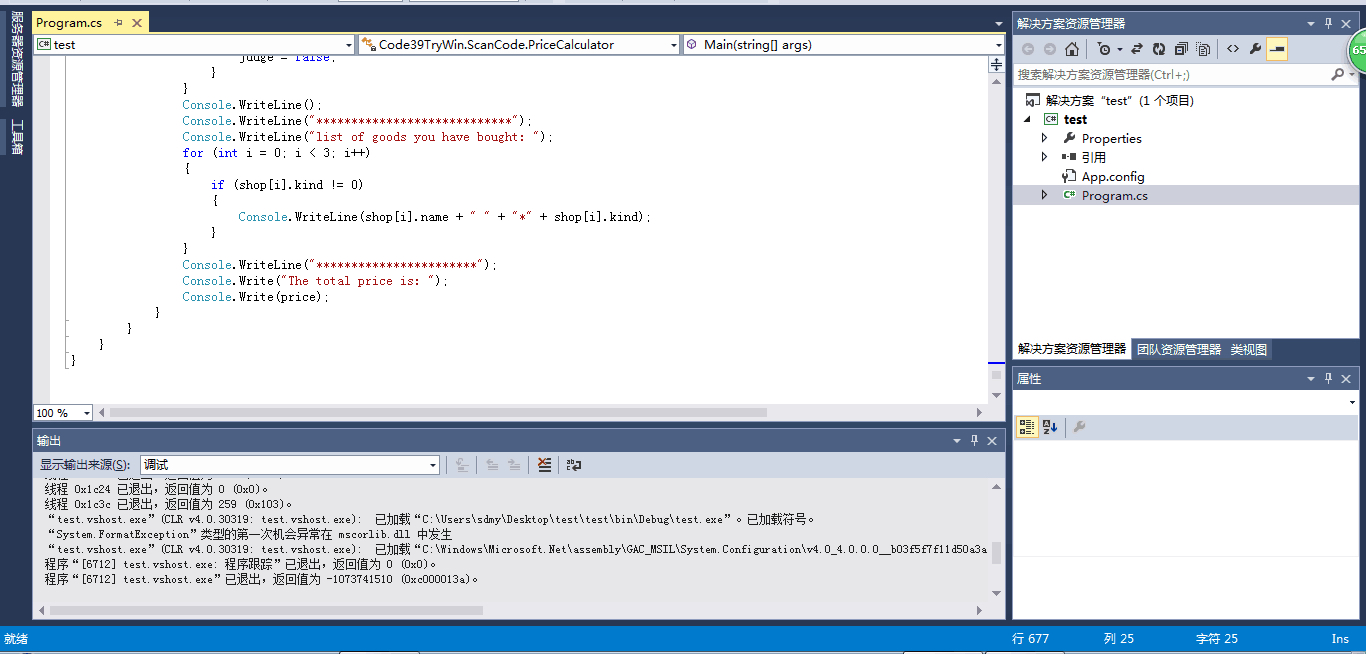
Task: Switch to 类视图 tab
Action: [1249, 349]
